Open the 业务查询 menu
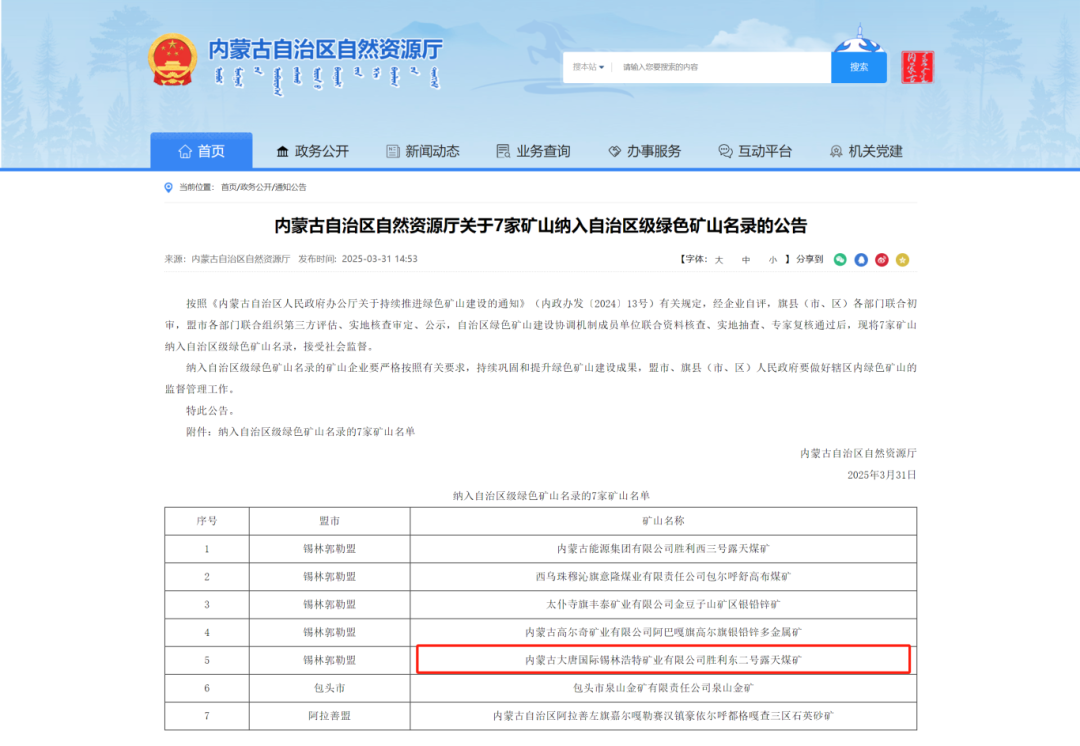The width and height of the screenshot is (1080, 746). click(x=534, y=151)
